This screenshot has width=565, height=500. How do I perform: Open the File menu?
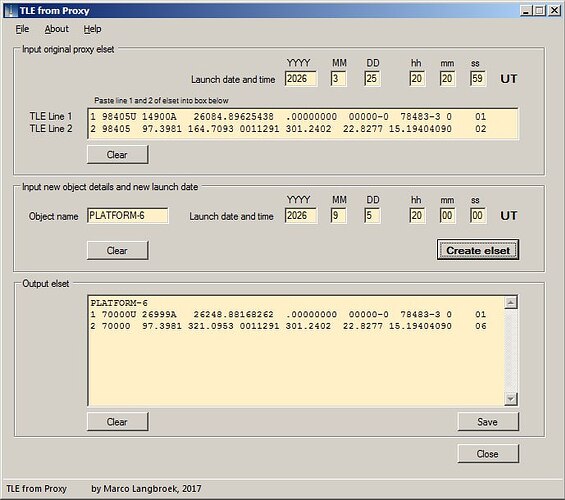pyautogui.click(x=22, y=29)
